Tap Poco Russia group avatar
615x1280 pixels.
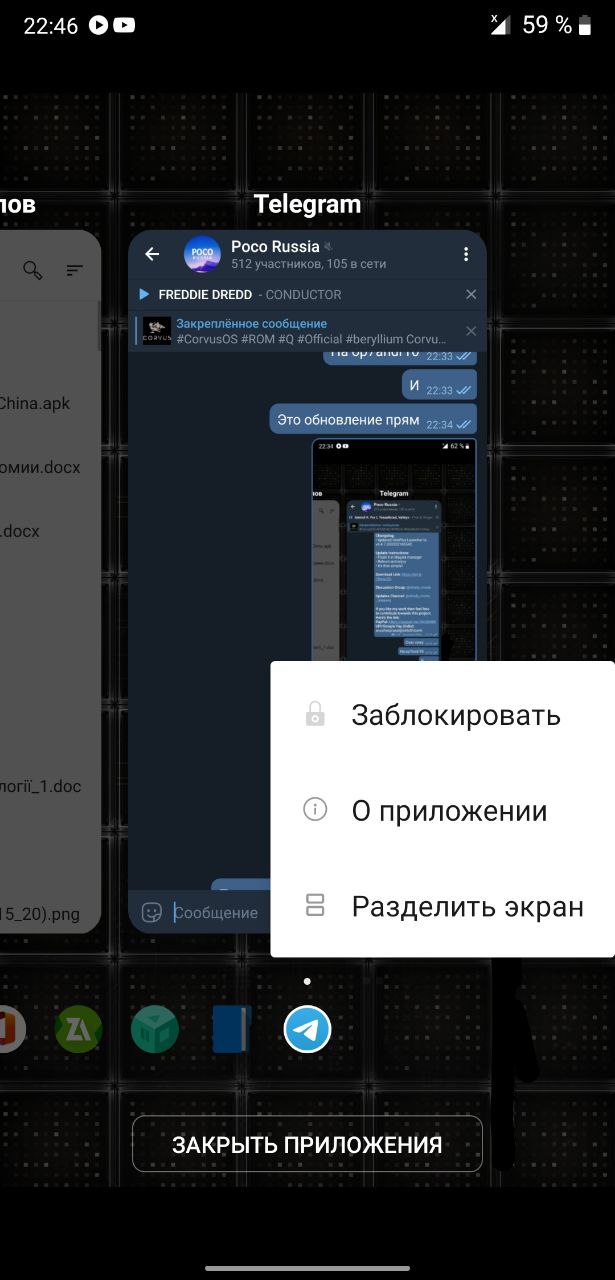203,254
